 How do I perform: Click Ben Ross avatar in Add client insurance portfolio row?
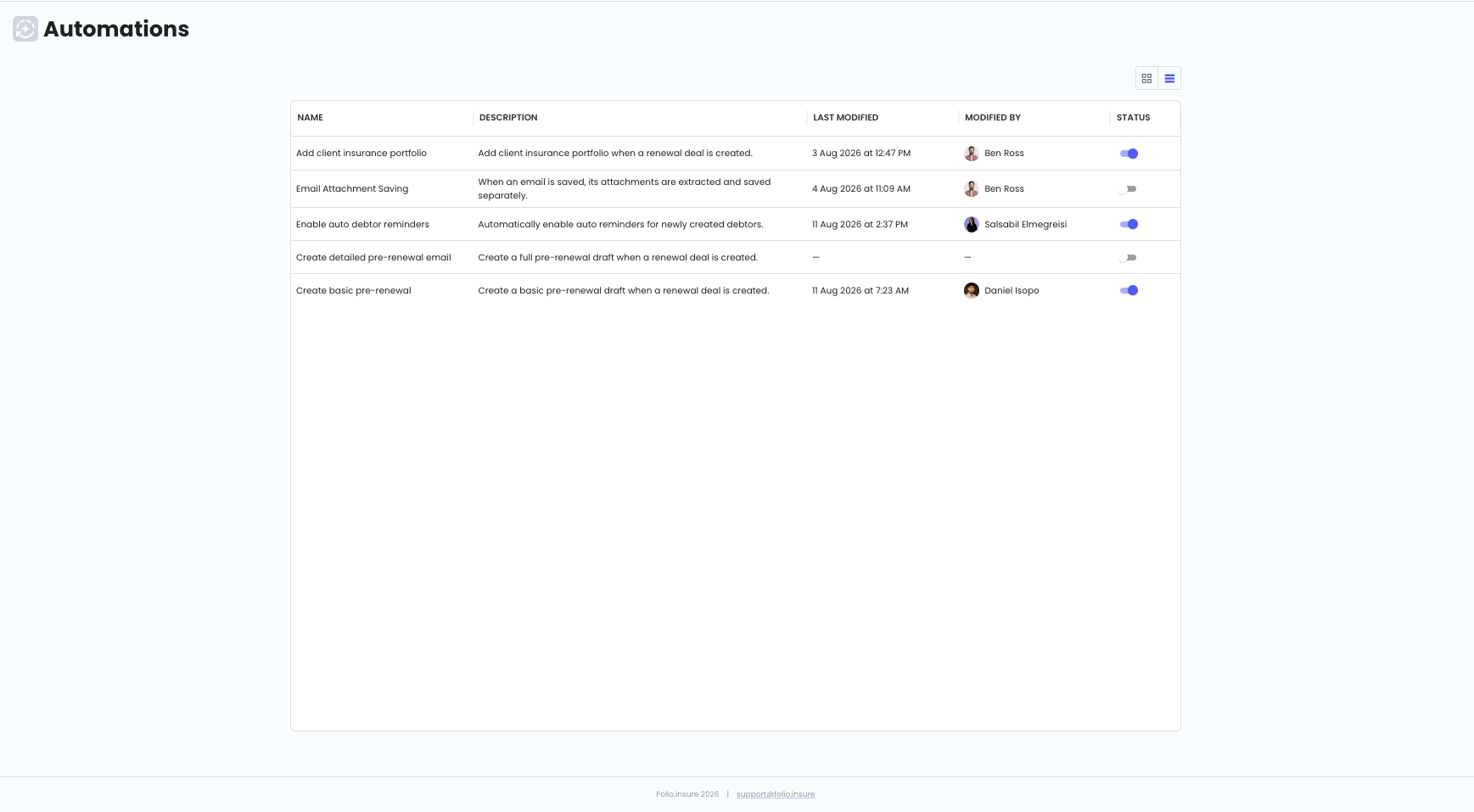[972, 154]
